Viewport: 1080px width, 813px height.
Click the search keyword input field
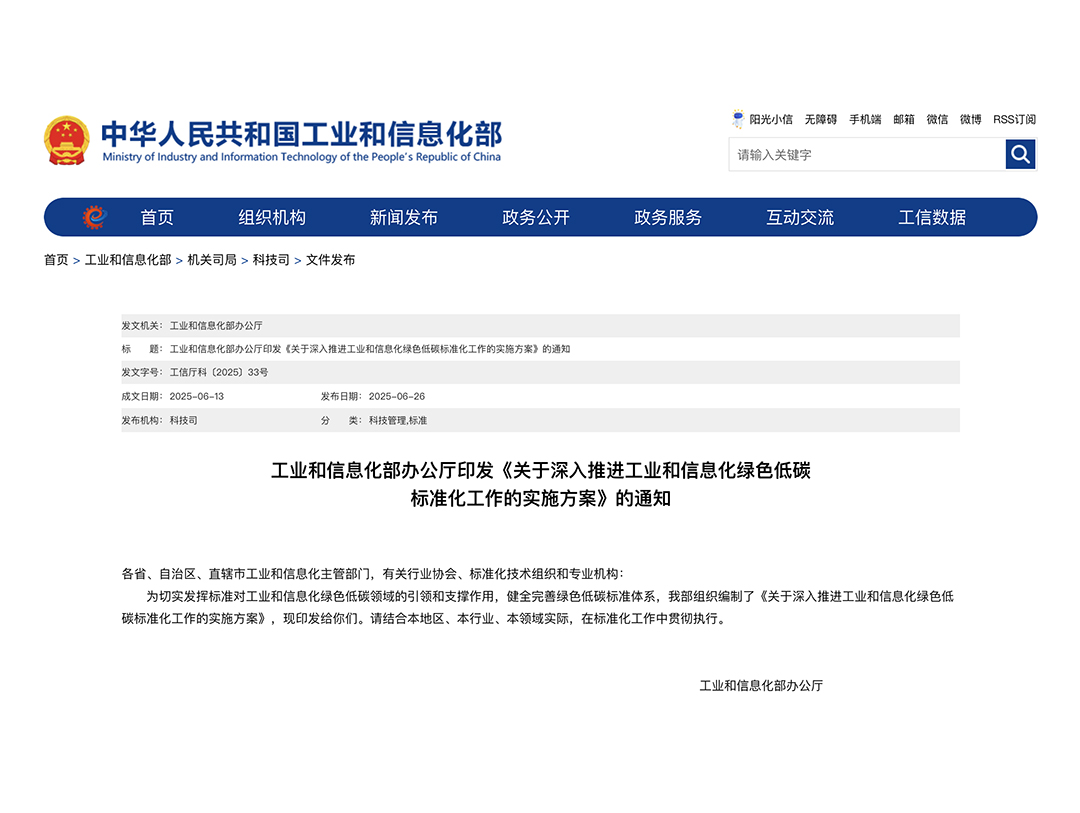pyautogui.click(x=866, y=155)
